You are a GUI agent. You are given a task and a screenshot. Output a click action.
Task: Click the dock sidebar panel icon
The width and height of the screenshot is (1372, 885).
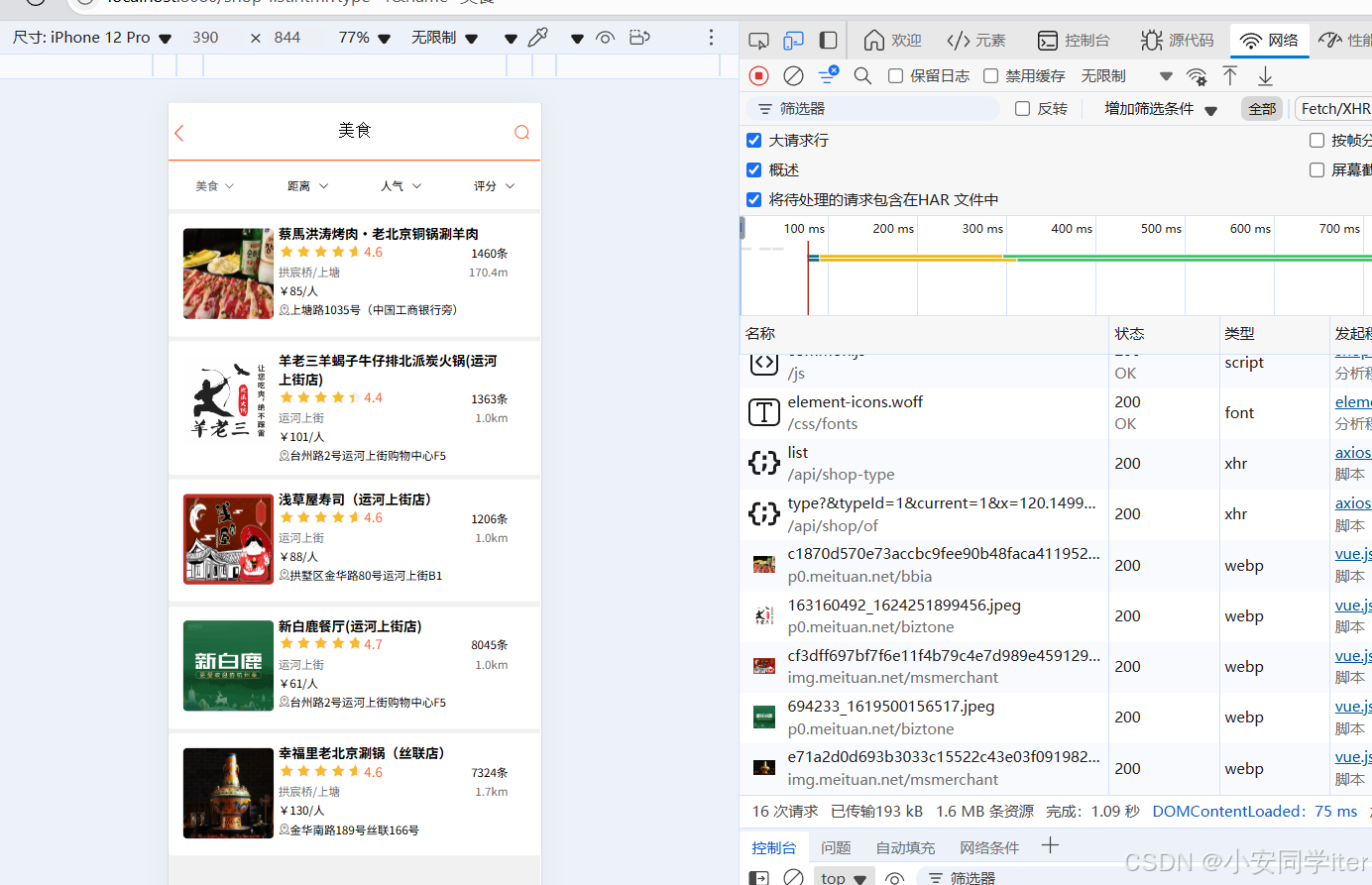pos(828,41)
